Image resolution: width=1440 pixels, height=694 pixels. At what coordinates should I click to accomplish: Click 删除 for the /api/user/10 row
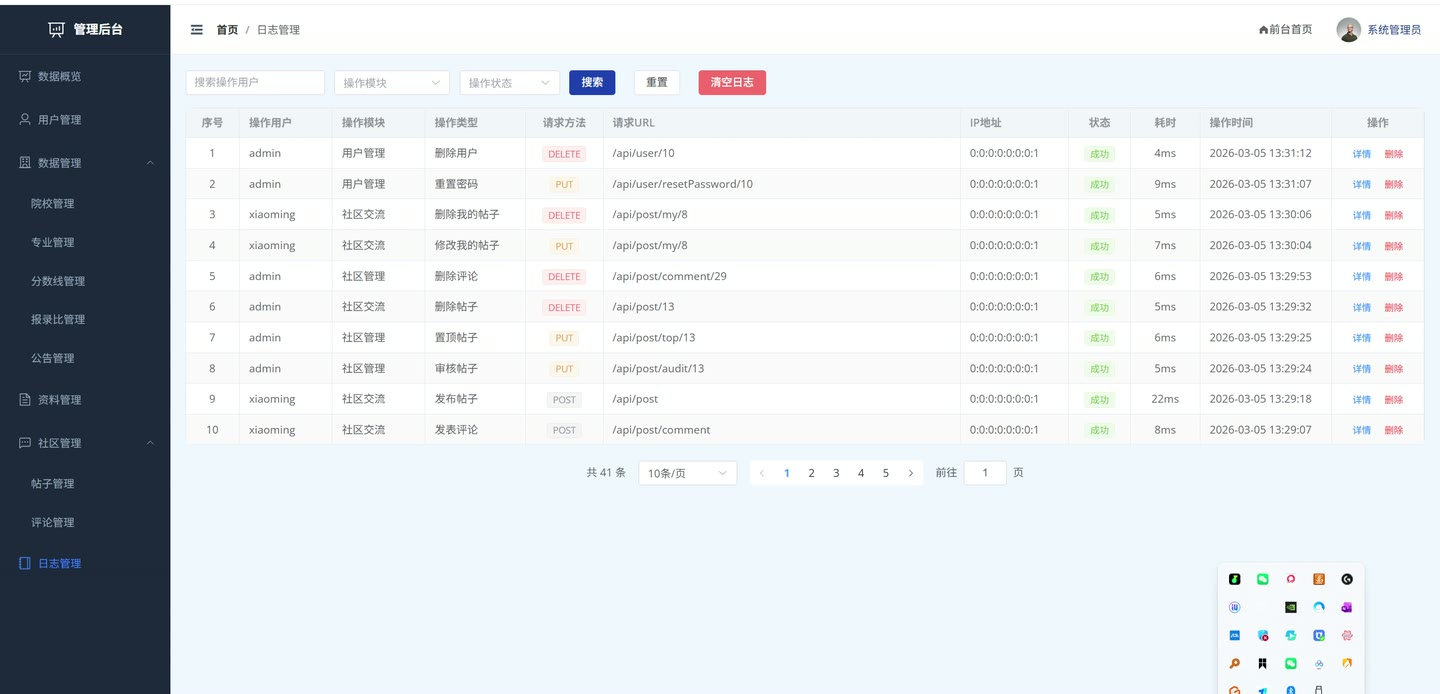(1394, 154)
